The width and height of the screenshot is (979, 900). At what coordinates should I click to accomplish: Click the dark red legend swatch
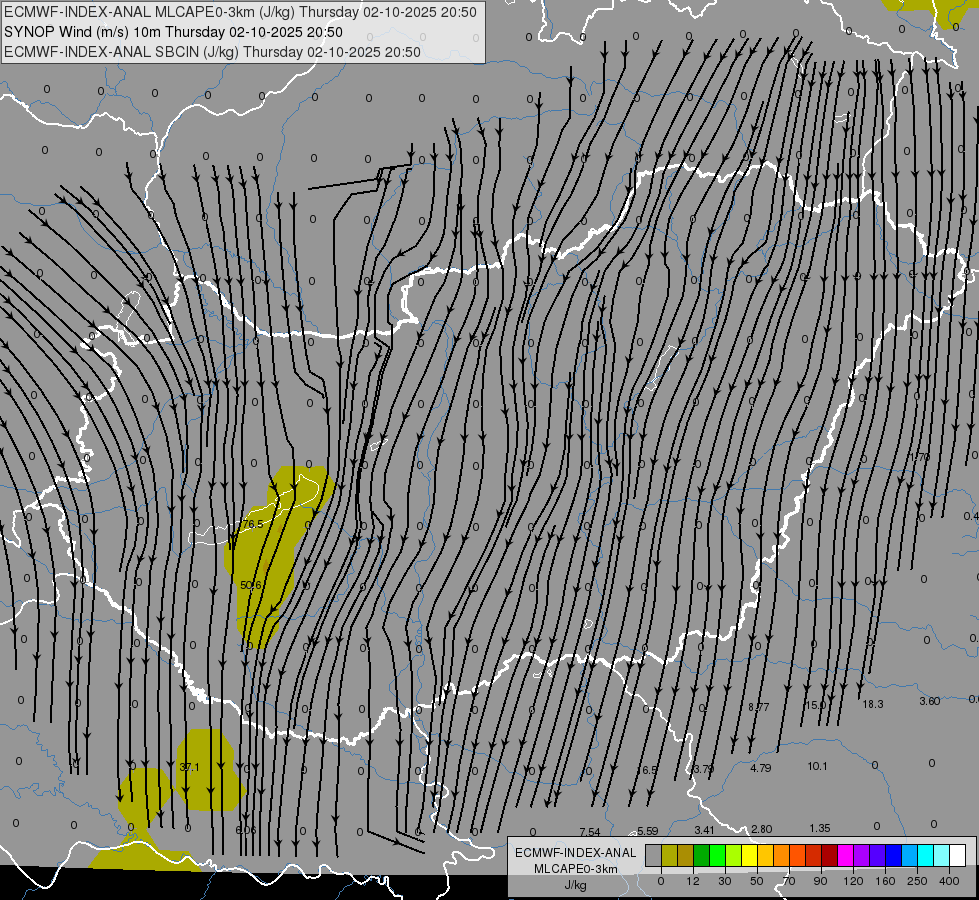pos(829,855)
